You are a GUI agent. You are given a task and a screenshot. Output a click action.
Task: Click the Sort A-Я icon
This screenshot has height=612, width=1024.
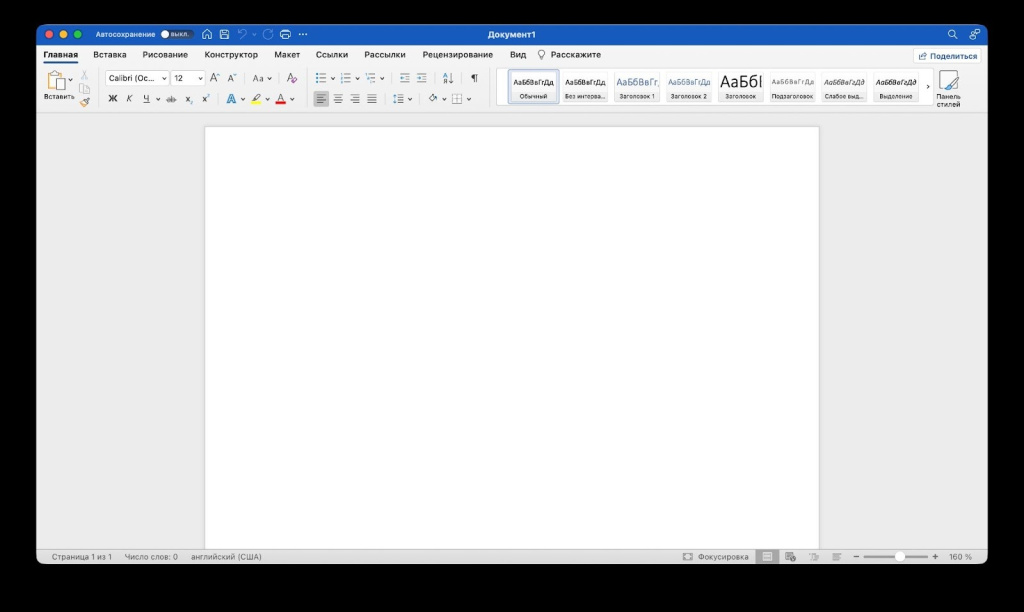[448, 78]
